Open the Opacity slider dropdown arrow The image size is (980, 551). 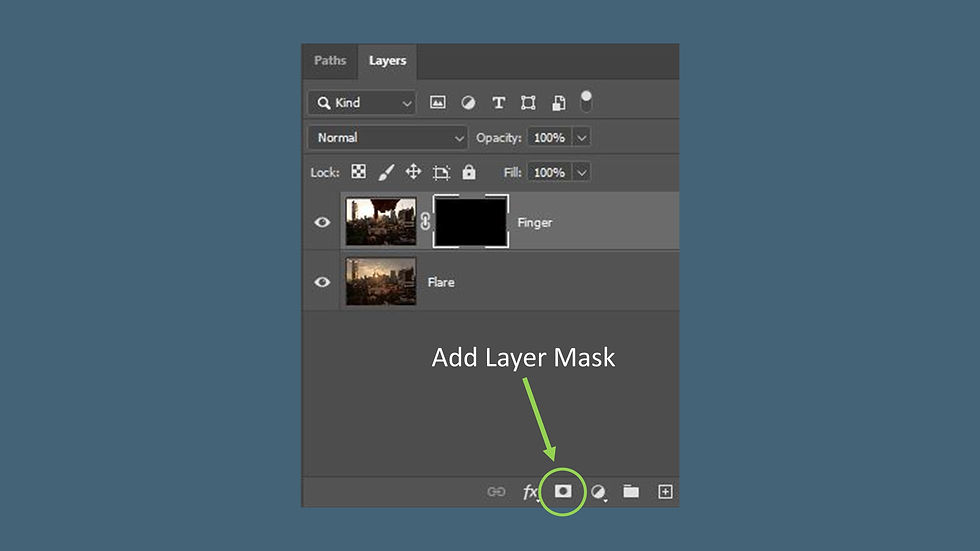582,137
